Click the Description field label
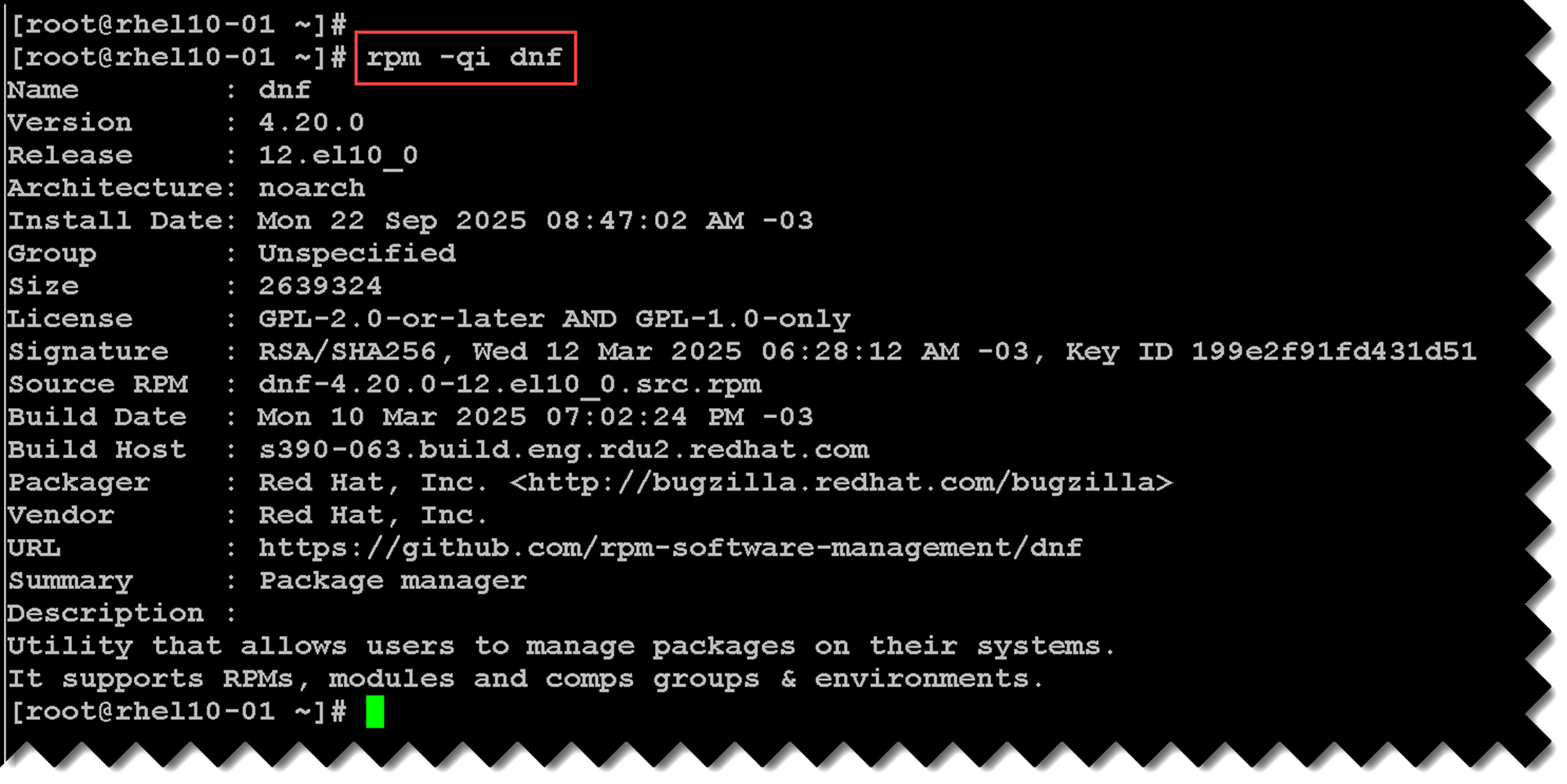The height and width of the screenshot is (784, 1567). pyautogui.click(x=106, y=613)
